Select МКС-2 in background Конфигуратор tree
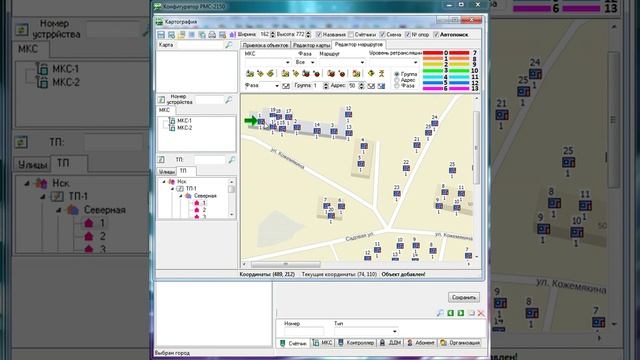 [65, 82]
